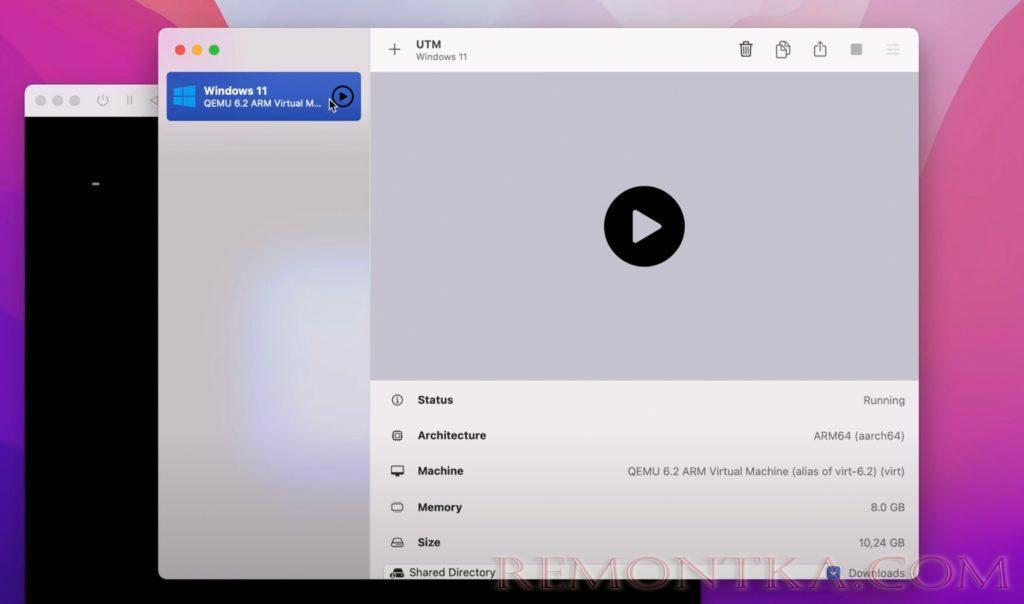
Task: Delete the VM with the trash icon
Action: click(x=746, y=50)
